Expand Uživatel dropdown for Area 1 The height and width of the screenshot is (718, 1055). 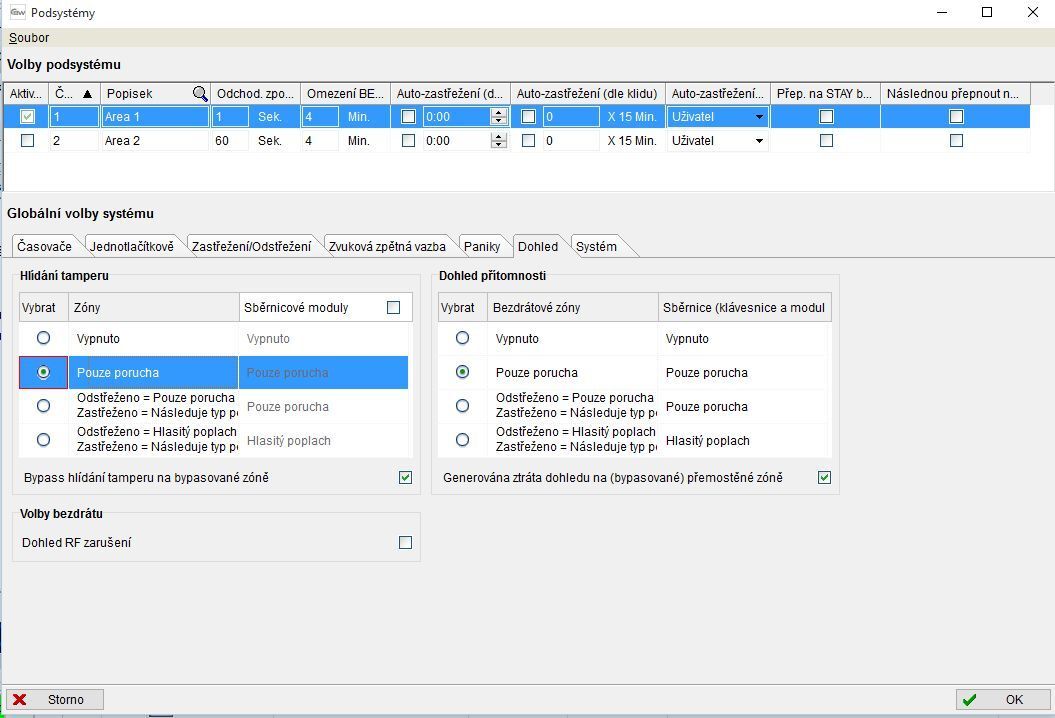759,117
